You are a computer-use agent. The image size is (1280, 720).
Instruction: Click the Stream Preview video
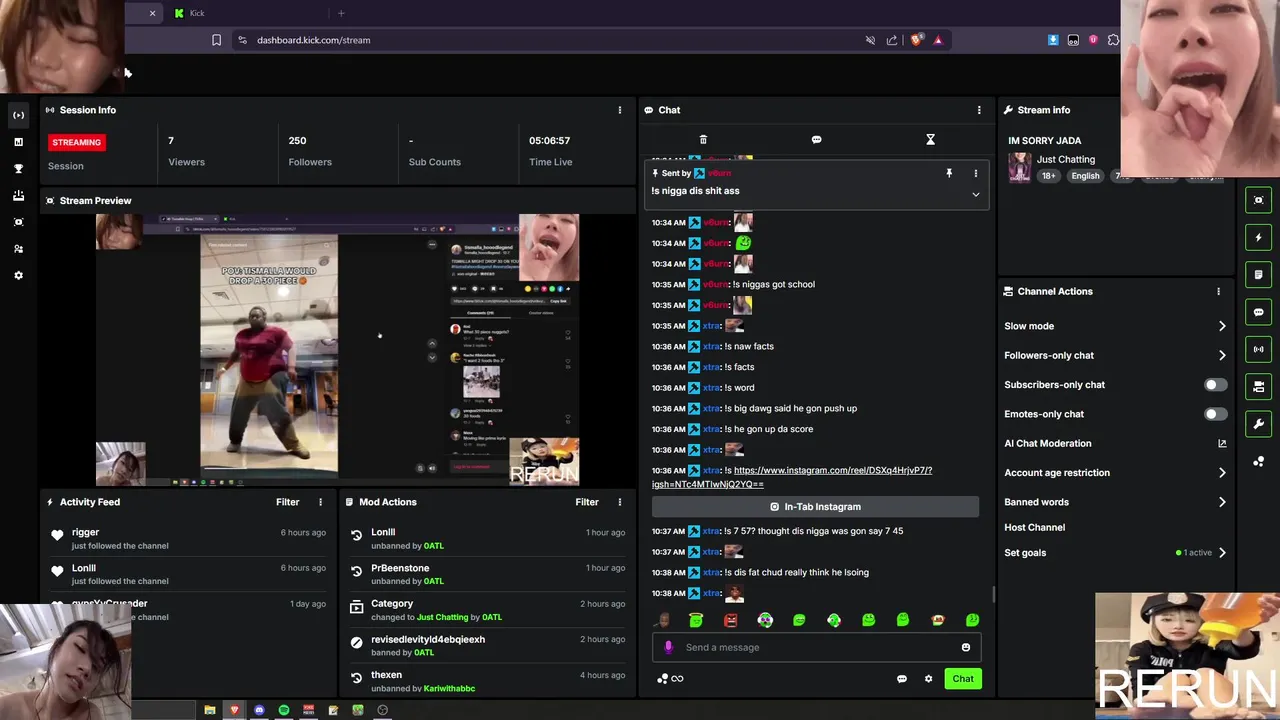337,350
